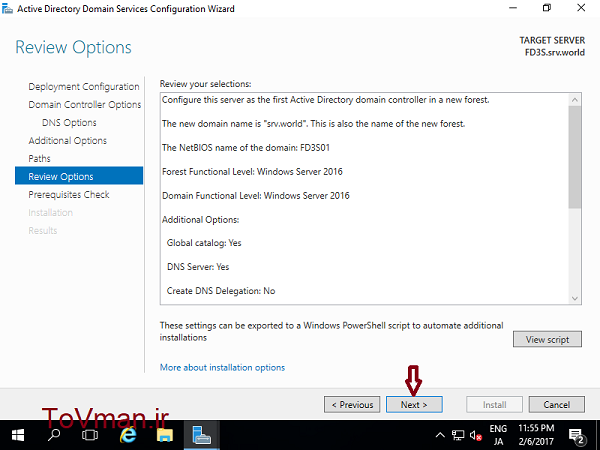This screenshot has width=600, height=450.
Task: Open File Explorer from the taskbar
Action: tap(165, 436)
